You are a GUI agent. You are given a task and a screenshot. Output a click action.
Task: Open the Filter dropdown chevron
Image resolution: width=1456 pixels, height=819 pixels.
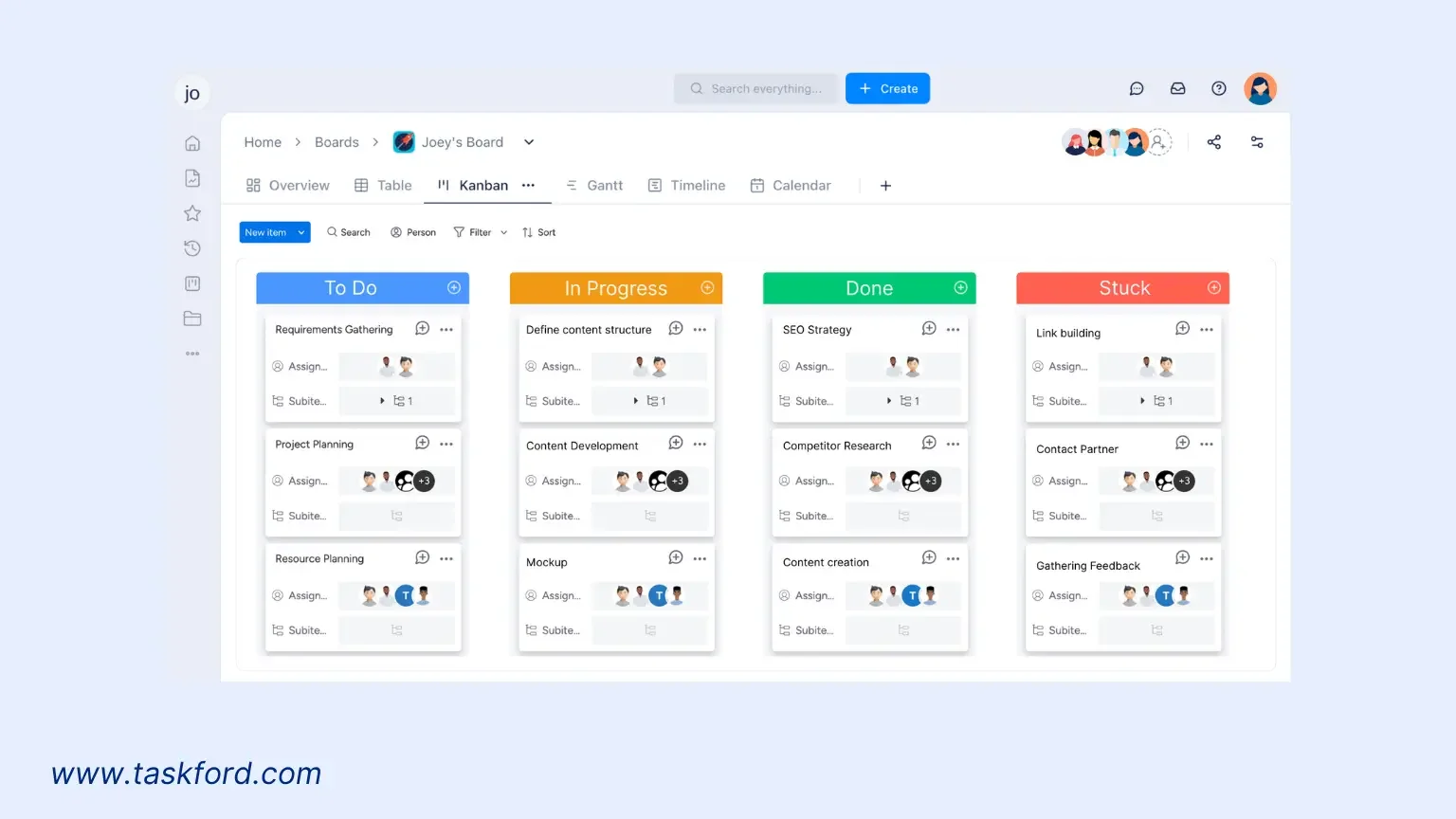point(503,231)
